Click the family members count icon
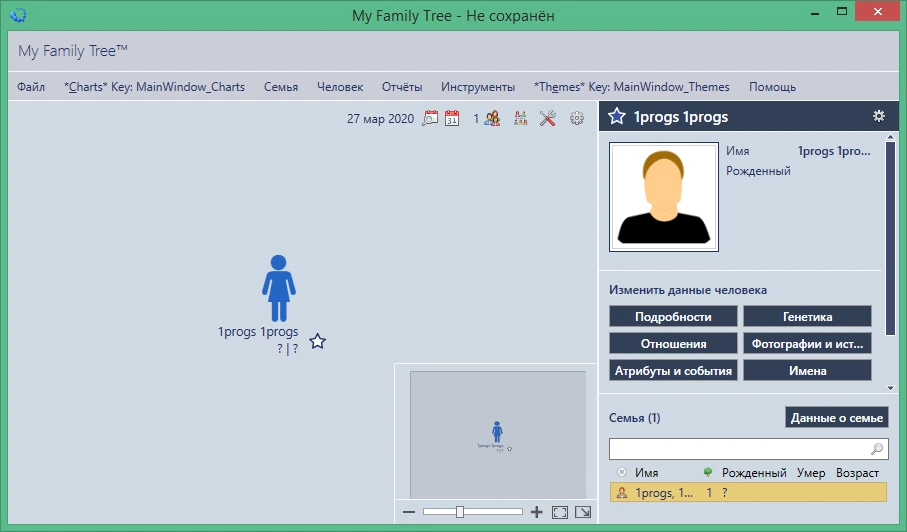 tap(492, 119)
